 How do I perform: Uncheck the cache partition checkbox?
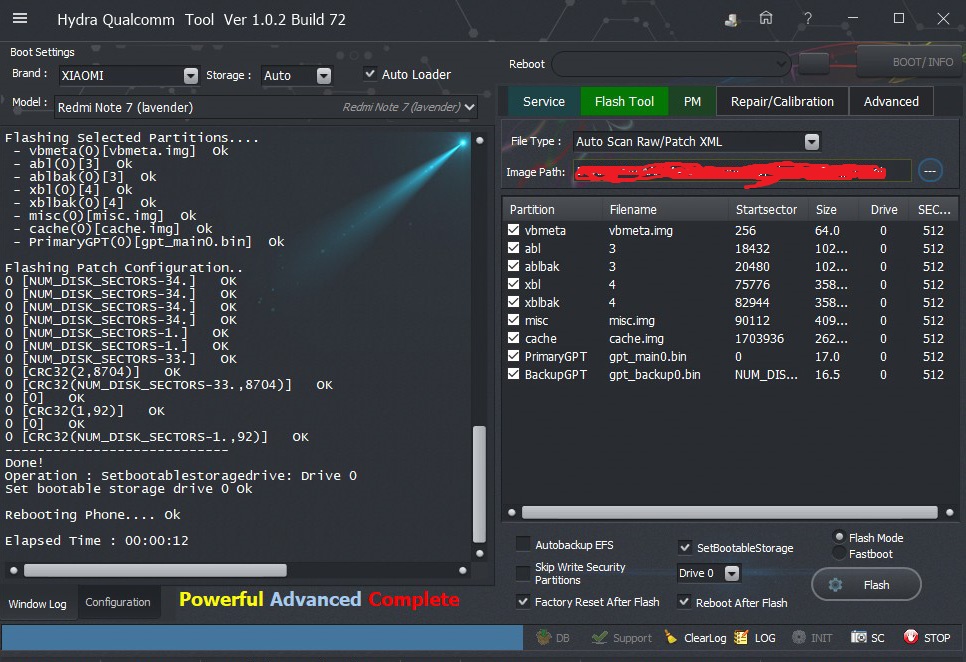tap(513, 337)
